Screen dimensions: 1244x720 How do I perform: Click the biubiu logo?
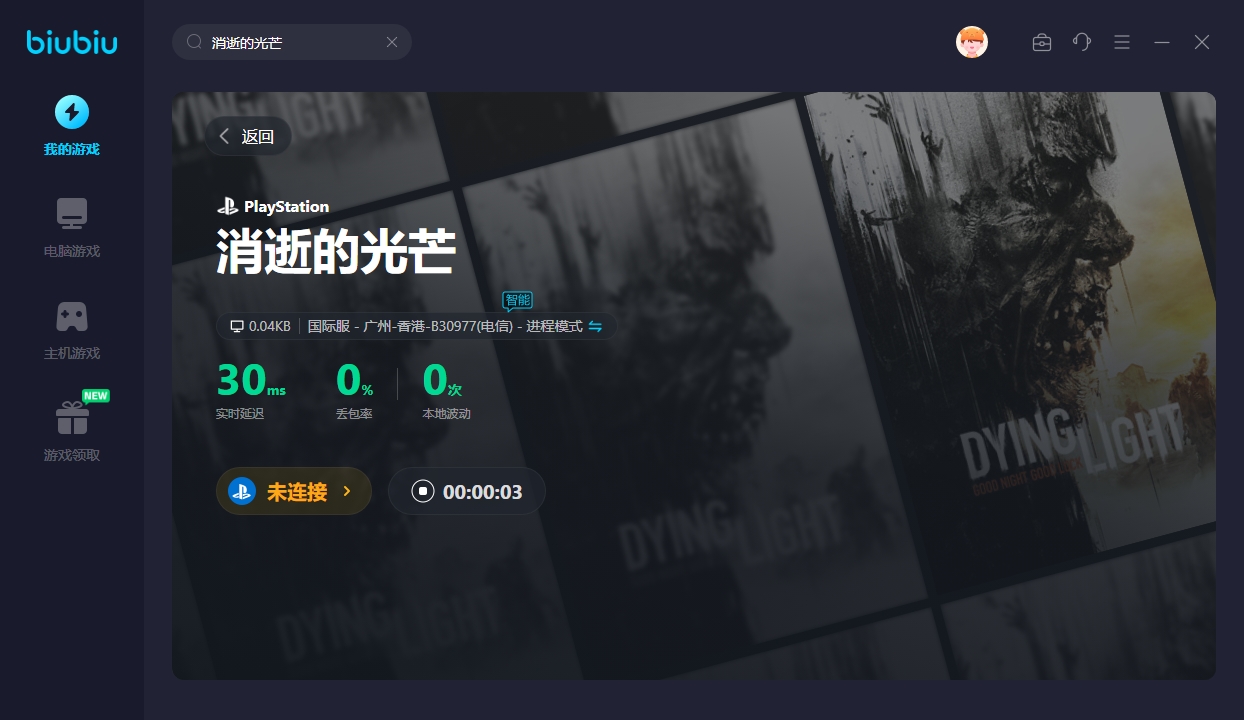click(x=72, y=42)
